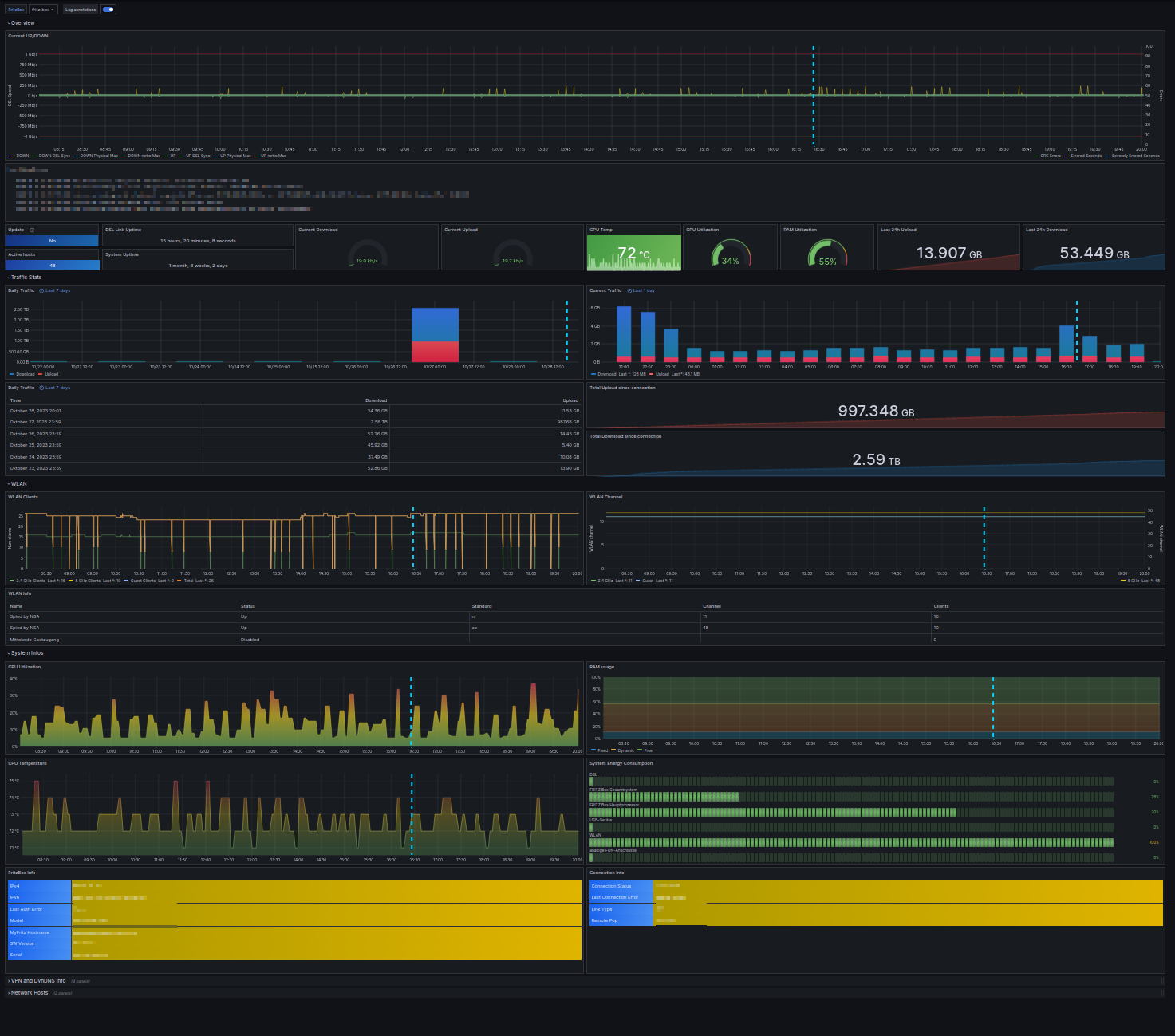Click the Current Download gauge
Viewport: 1175px width, 1036px height.
tap(367, 254)
